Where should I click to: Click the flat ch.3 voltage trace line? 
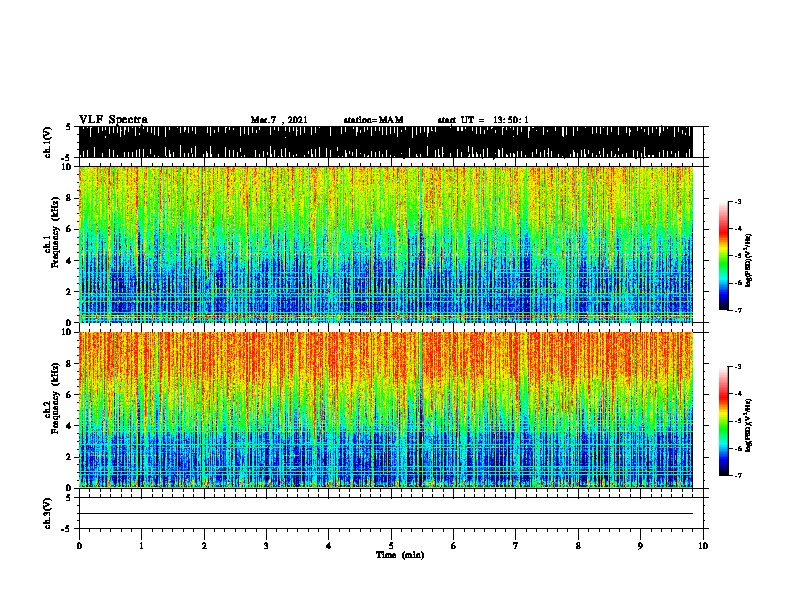(x=386, y=514)
